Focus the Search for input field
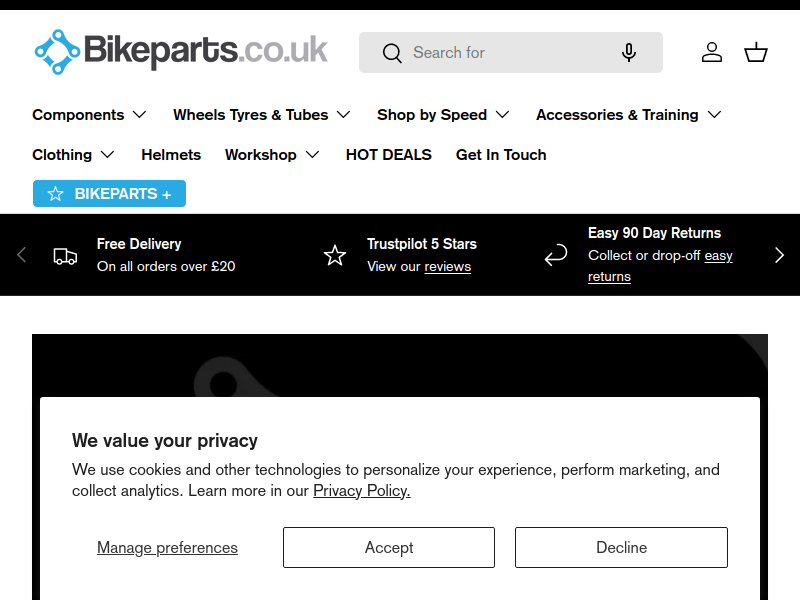Viewport: 800px width, 600px height. 511,53
